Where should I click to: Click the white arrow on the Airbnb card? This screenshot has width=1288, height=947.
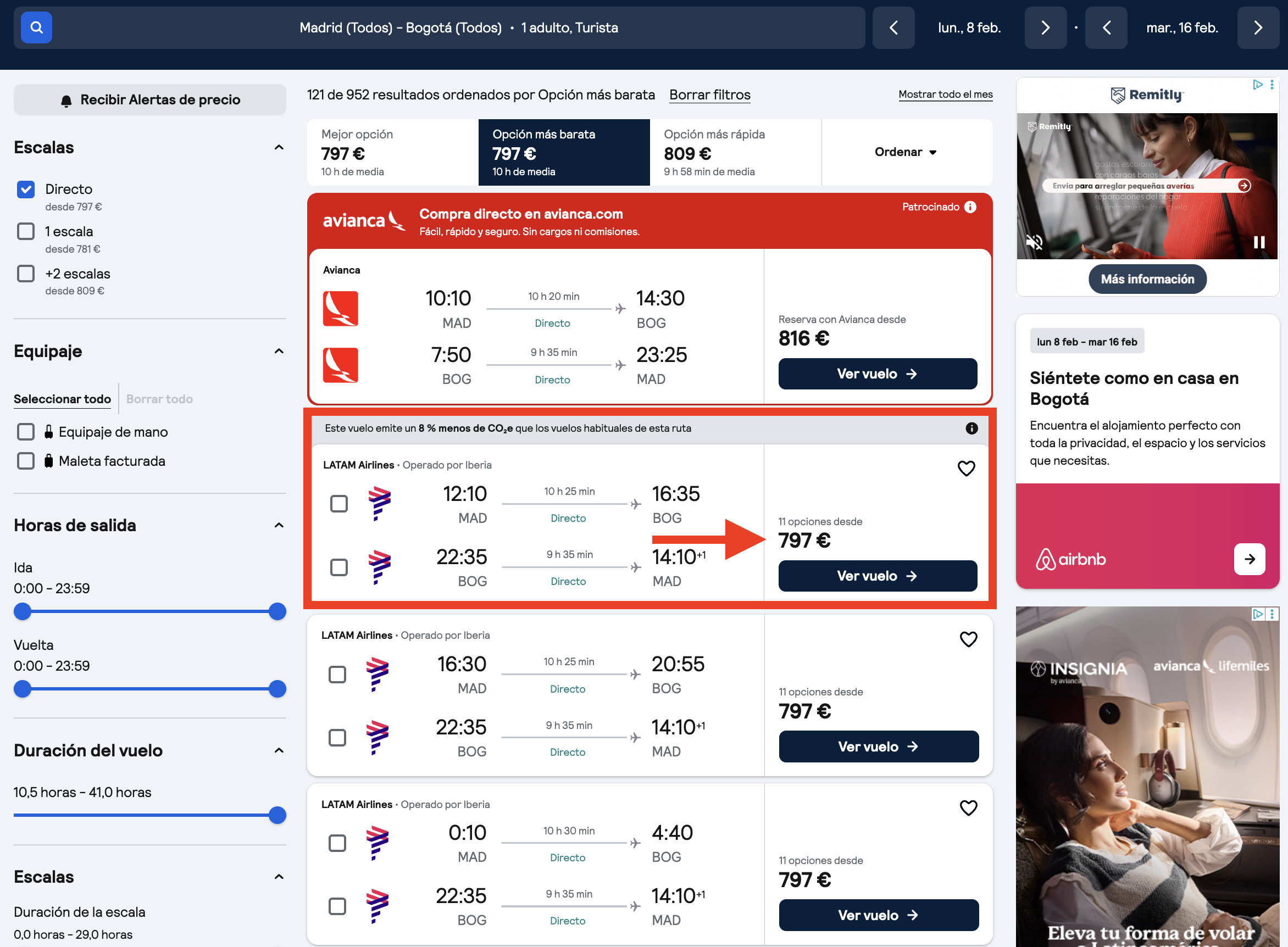(1249, 559)
